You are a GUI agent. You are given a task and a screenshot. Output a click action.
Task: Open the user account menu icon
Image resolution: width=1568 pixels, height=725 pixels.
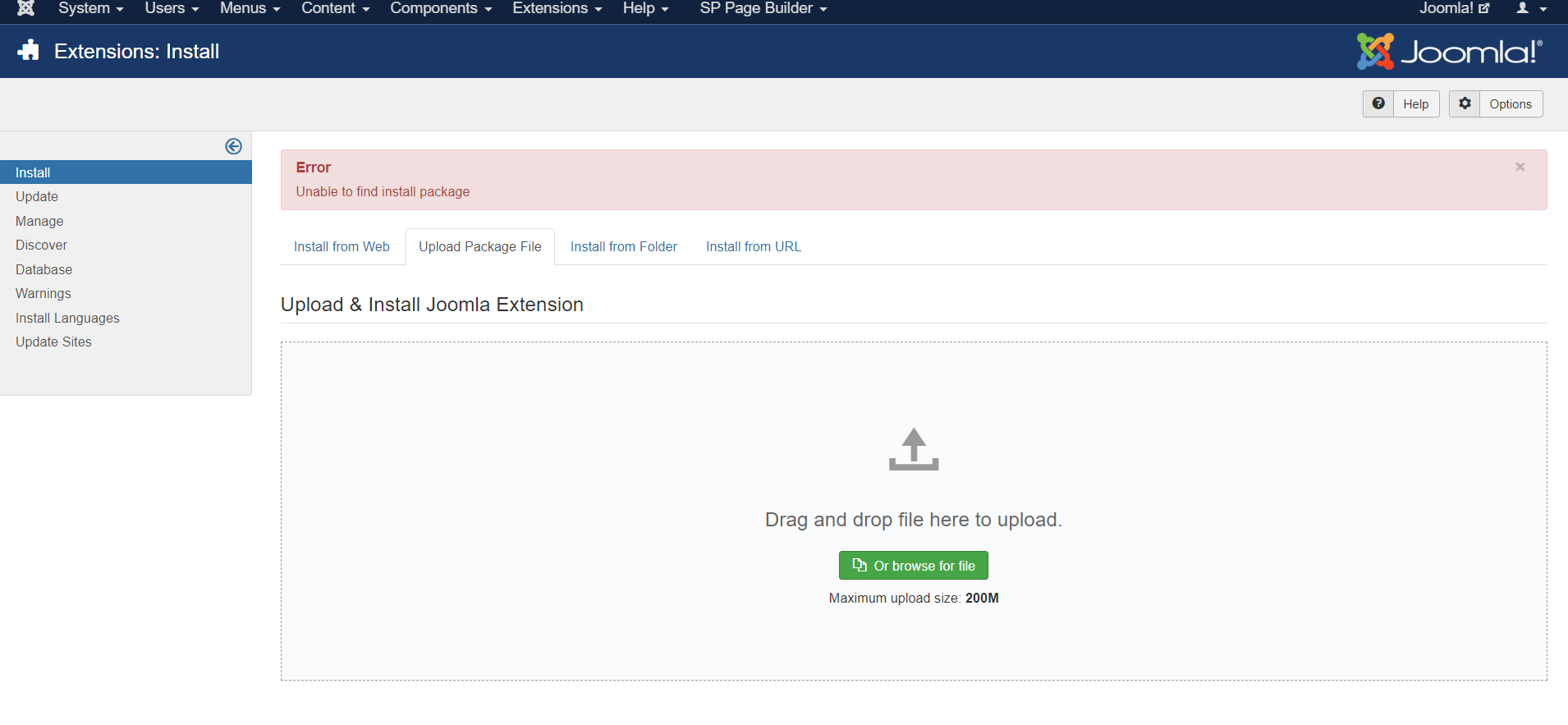[1531, 8]
